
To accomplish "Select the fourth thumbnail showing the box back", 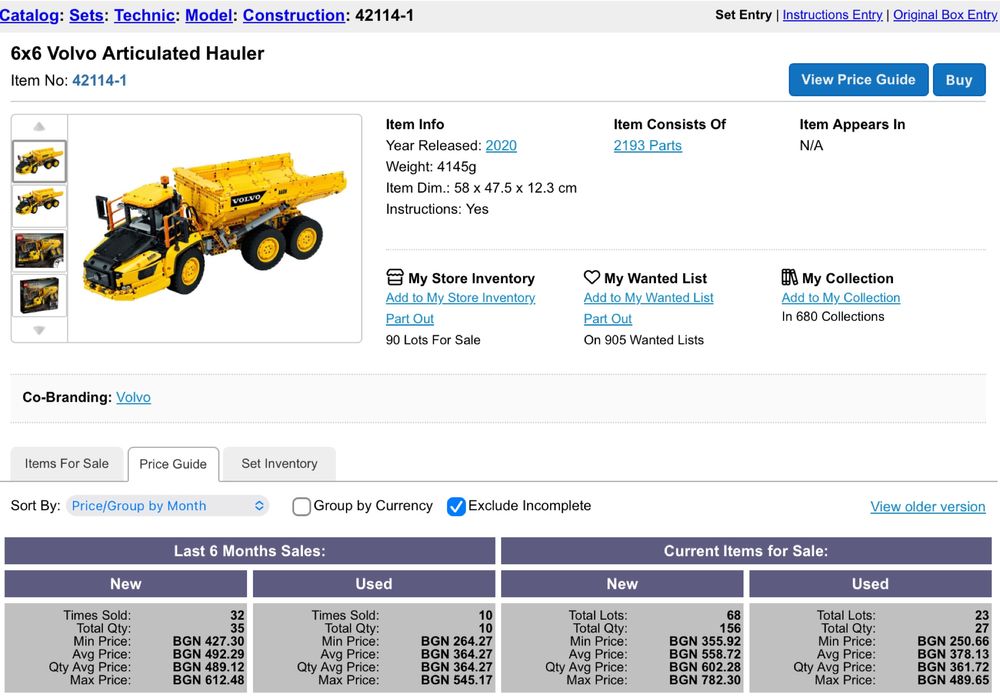I will pyautogui.click(x=39, y=295).
